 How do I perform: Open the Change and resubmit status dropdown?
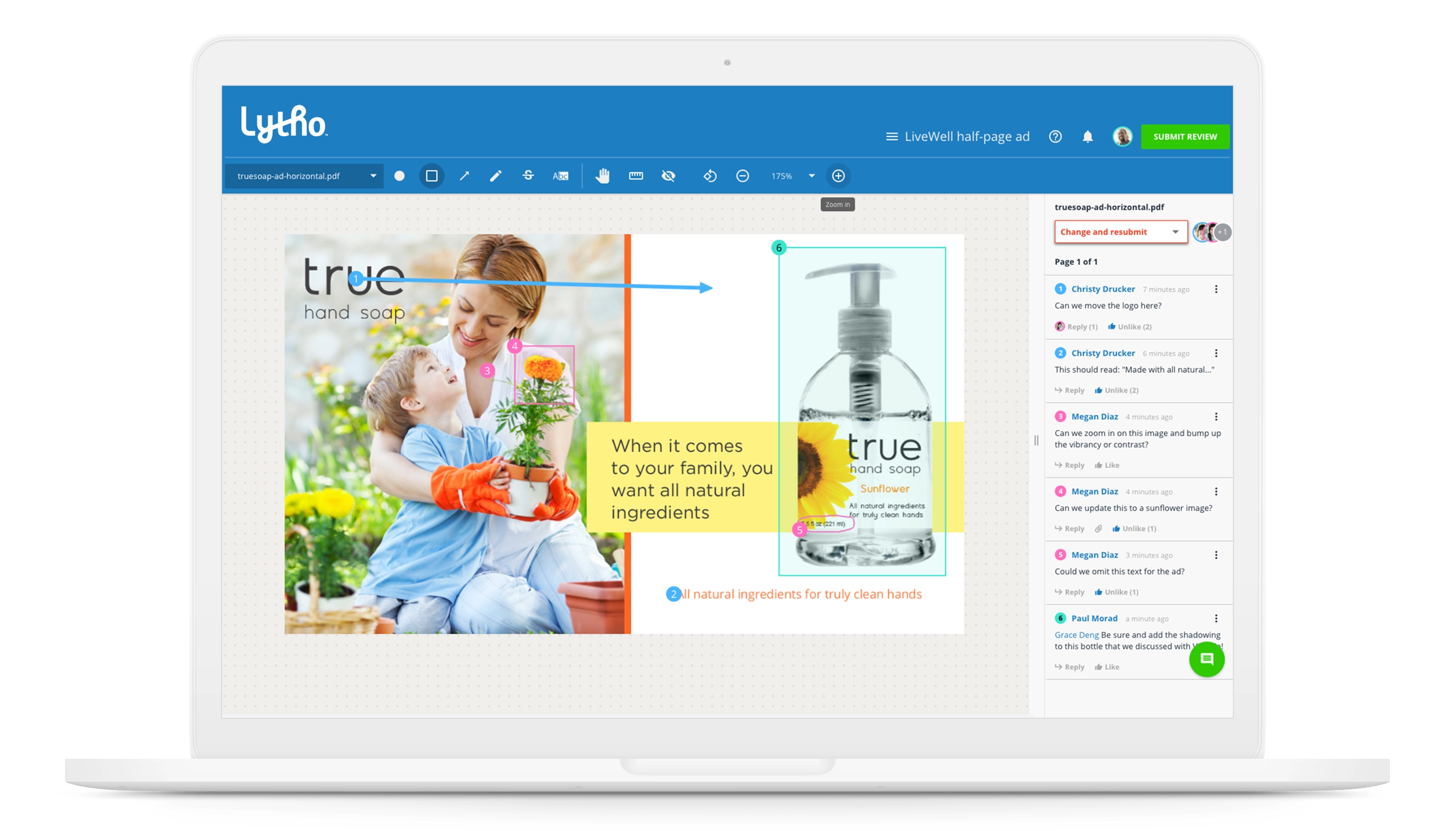click(x=1121, y=232)
